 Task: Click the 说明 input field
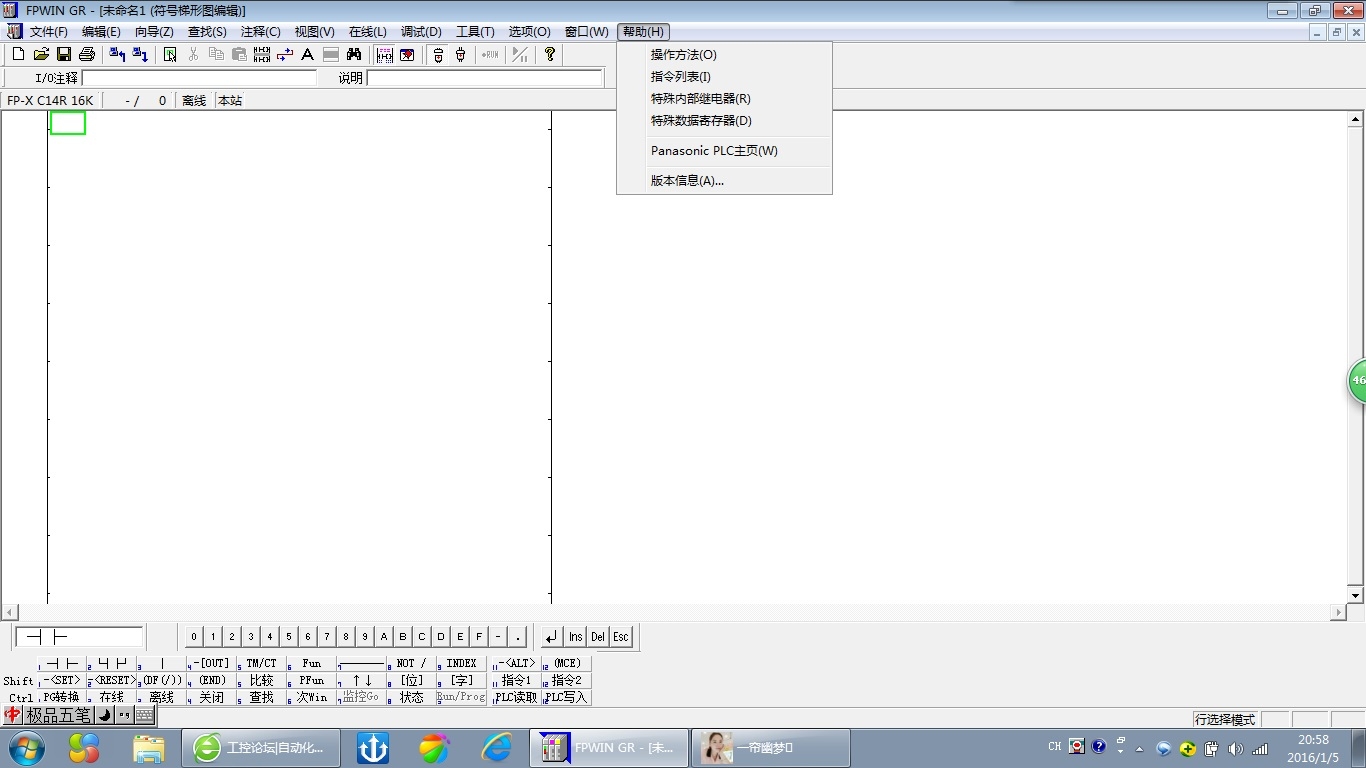485,78
